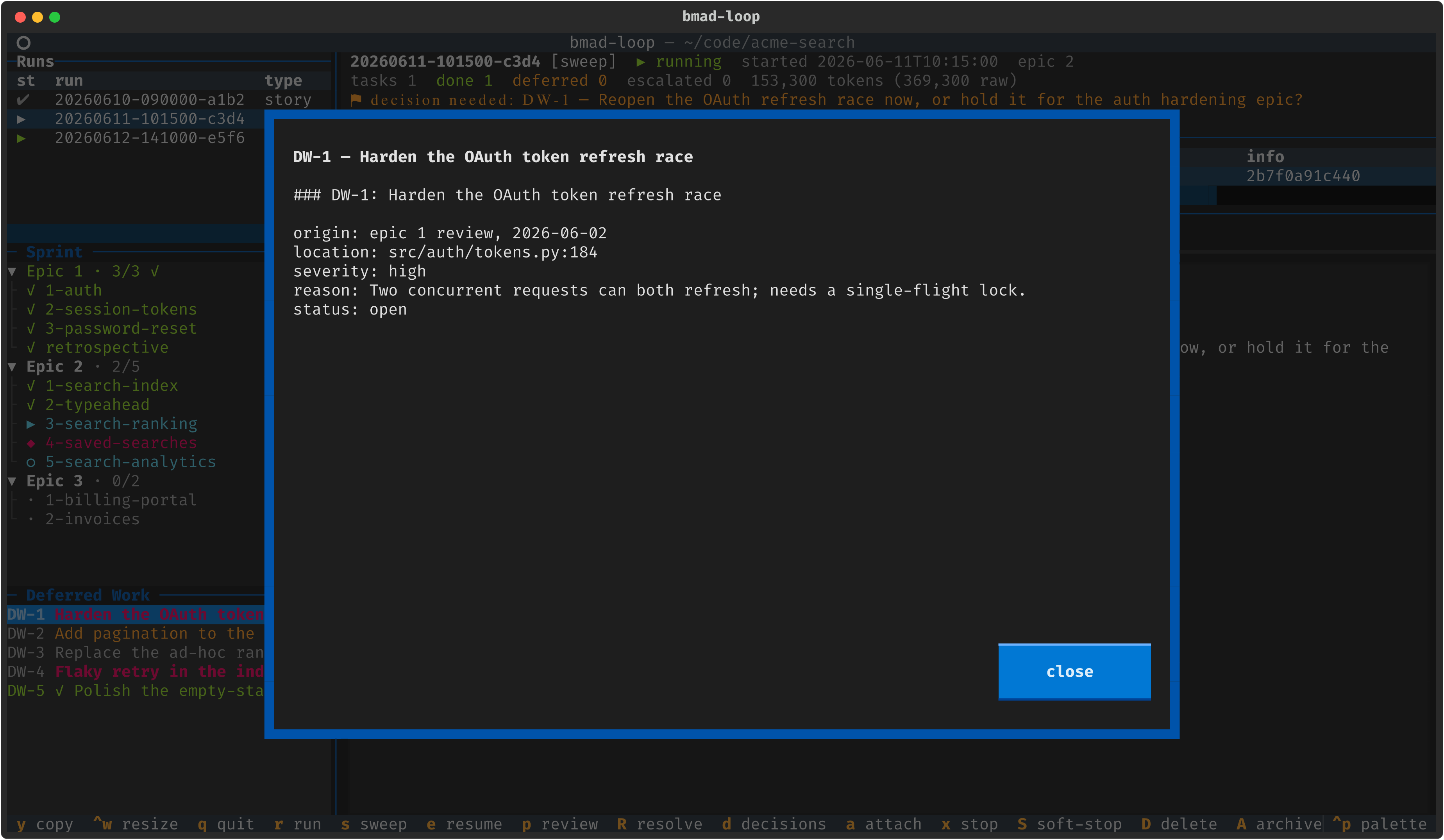Click the red diamond icon of 4-saved-searches
This screenshot has height=840, width=1444.
pyautogui.click(x=31, y=443)
